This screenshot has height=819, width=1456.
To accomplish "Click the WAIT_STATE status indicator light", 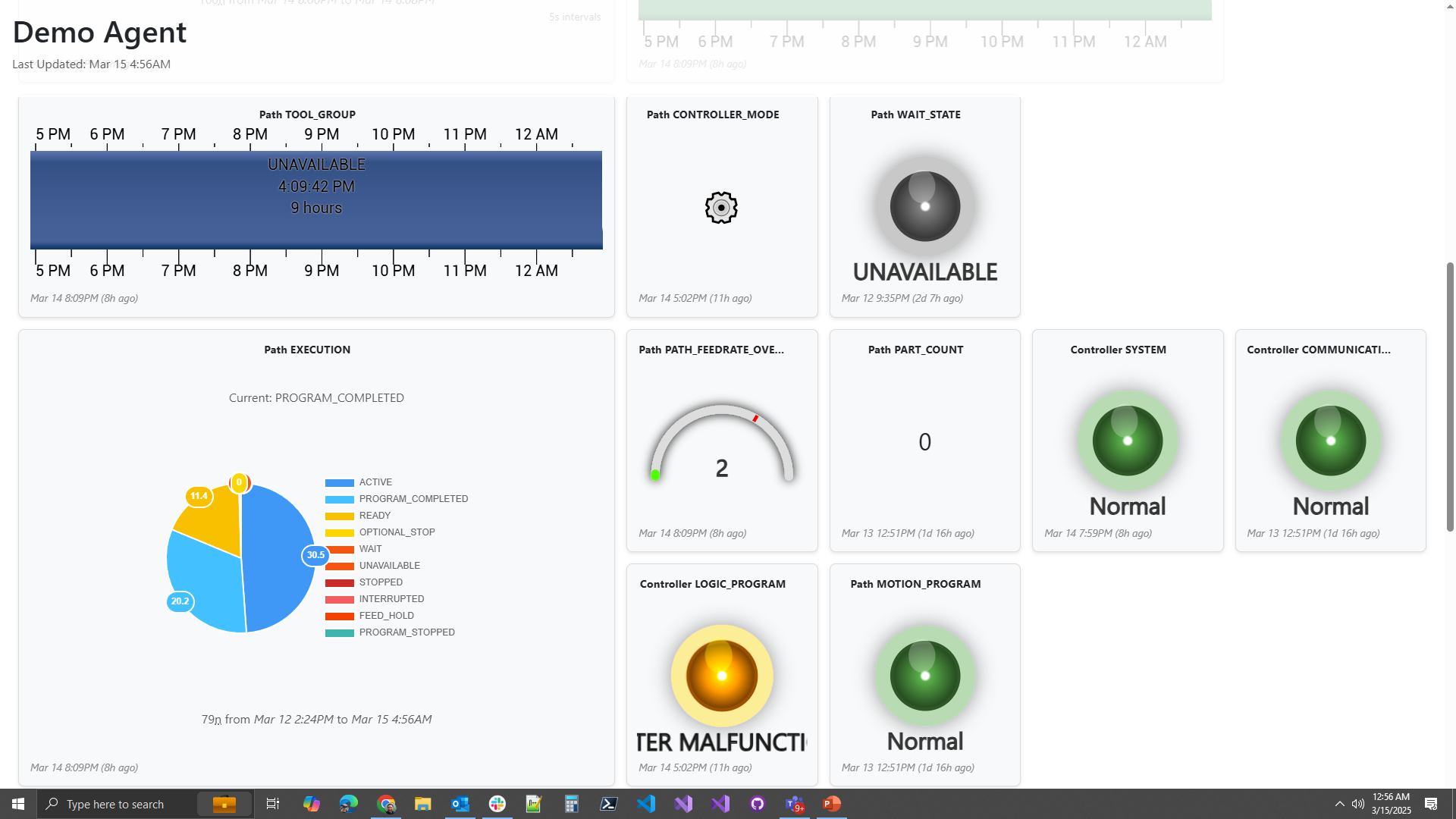I will coord(924,206).
